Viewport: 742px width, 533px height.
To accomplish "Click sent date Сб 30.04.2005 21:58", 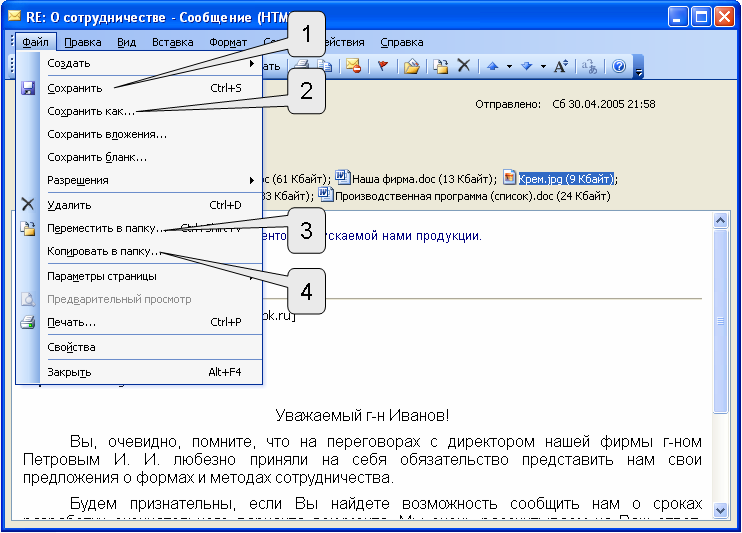I will 604,104.
